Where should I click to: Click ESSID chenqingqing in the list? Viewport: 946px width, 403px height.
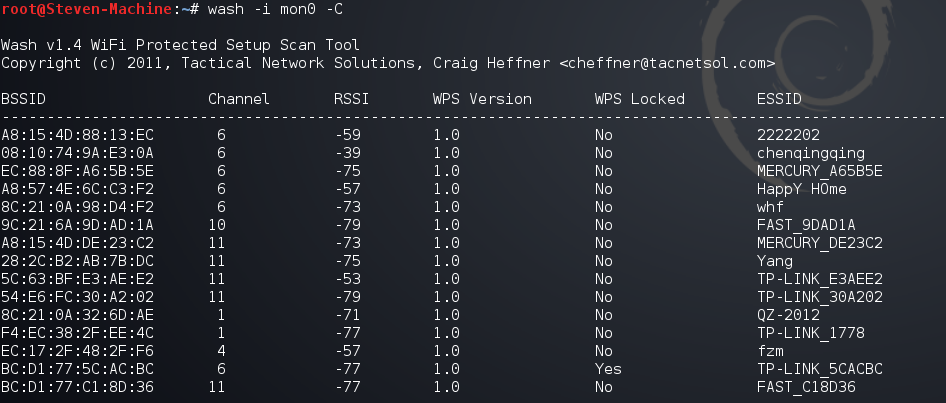coord(811,153)
